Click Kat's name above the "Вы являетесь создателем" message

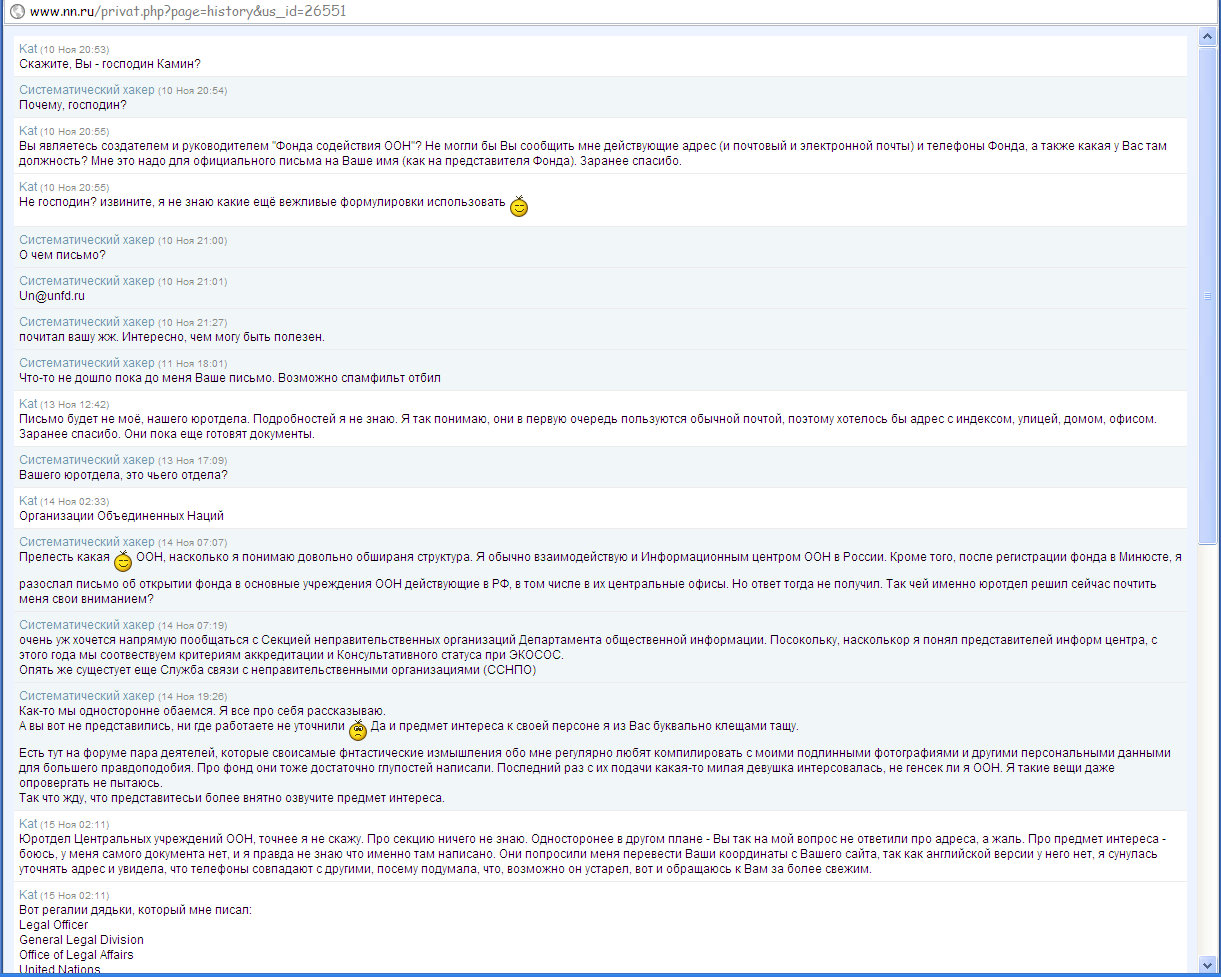point(28,131)
